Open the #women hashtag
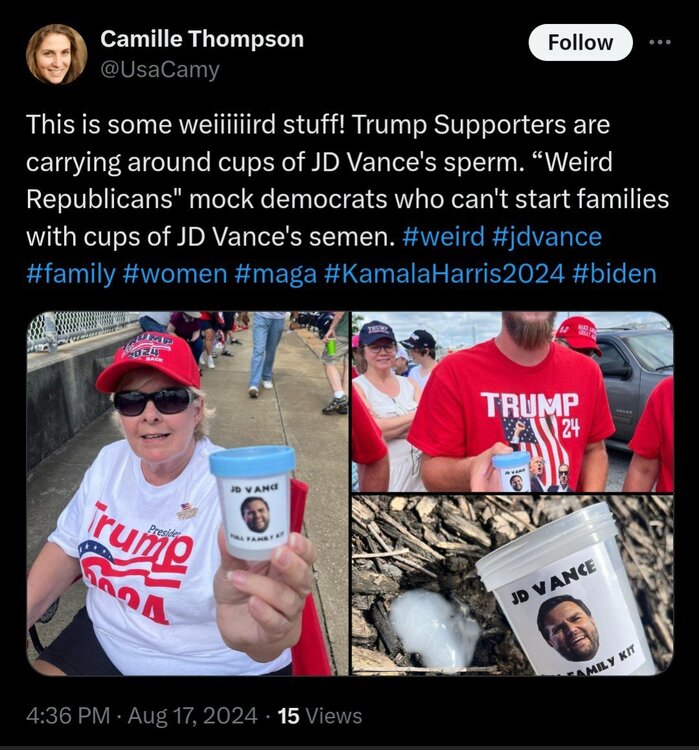The height and width of the screenshot is (750, 699). 175,274
